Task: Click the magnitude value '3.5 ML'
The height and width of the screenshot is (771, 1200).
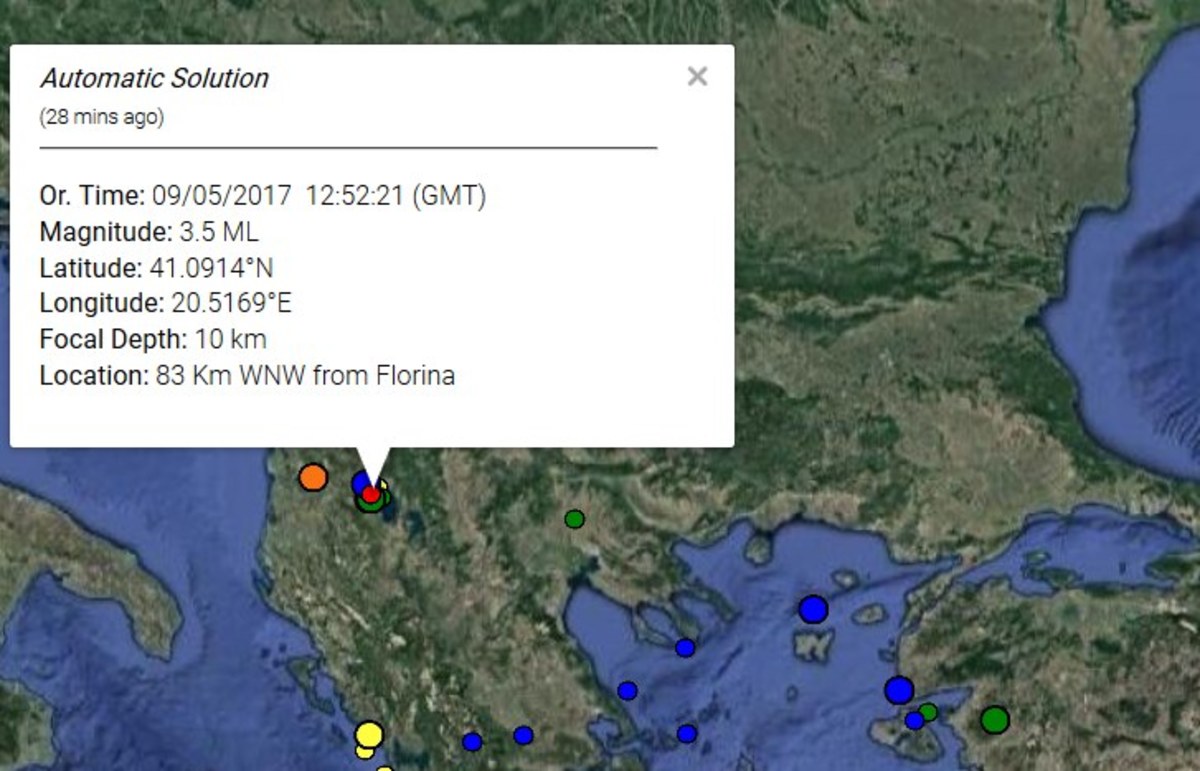Action: click(218, 232)
